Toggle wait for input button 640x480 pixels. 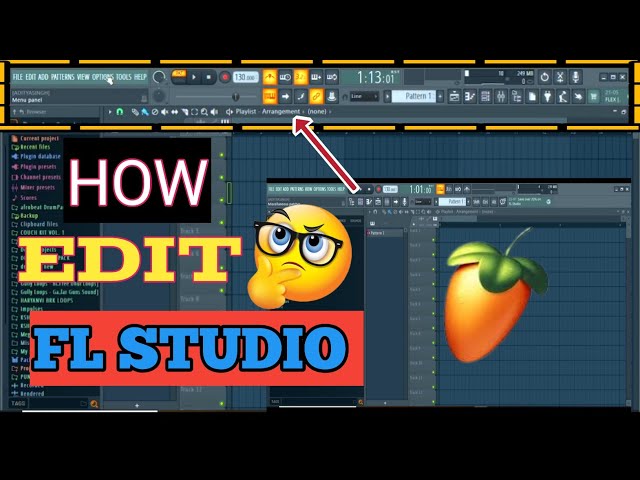pyautogui.click(x=285, y=77)
